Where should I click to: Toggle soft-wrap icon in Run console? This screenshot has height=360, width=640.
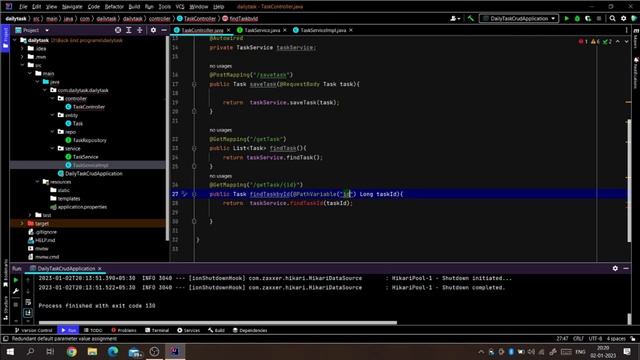pyautogui.click(x=28, y=302)
